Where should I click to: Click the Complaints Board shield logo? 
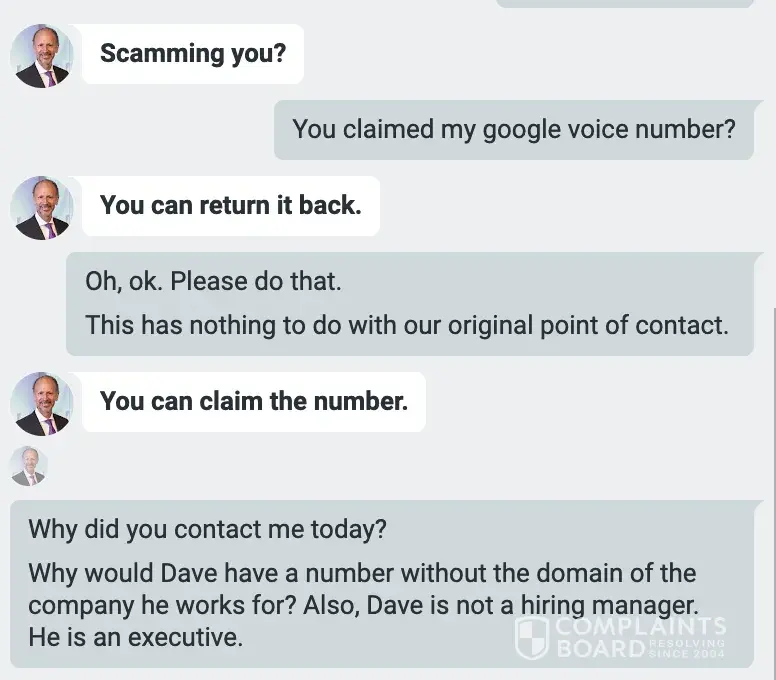click(x=531, y=637)
